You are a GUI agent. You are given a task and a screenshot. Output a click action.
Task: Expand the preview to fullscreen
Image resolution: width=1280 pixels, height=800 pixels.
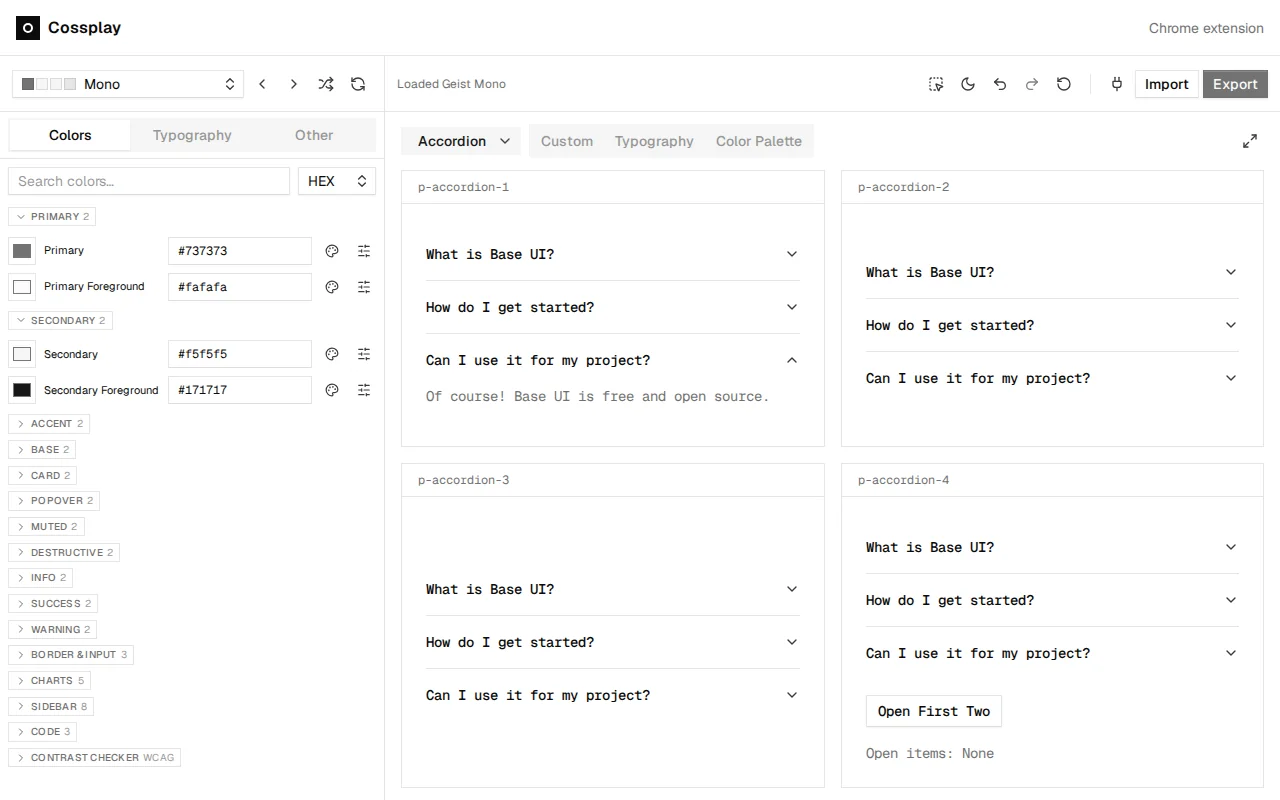(x=1250, y=141)
